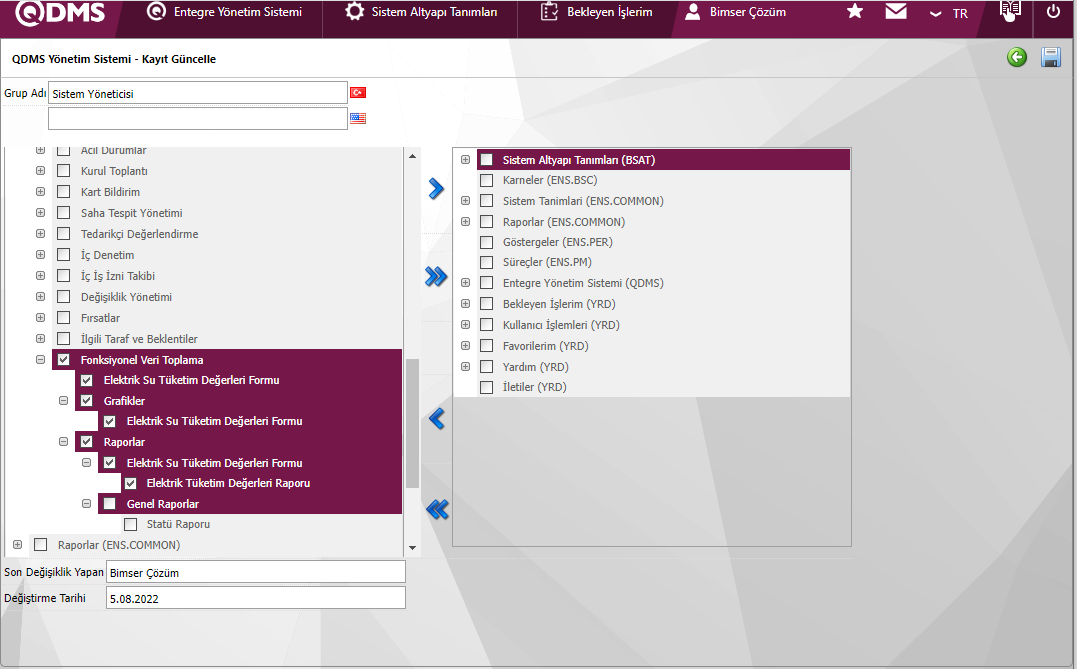
Task: Click double left arrow to remove all
Action: tap(436, 509)
